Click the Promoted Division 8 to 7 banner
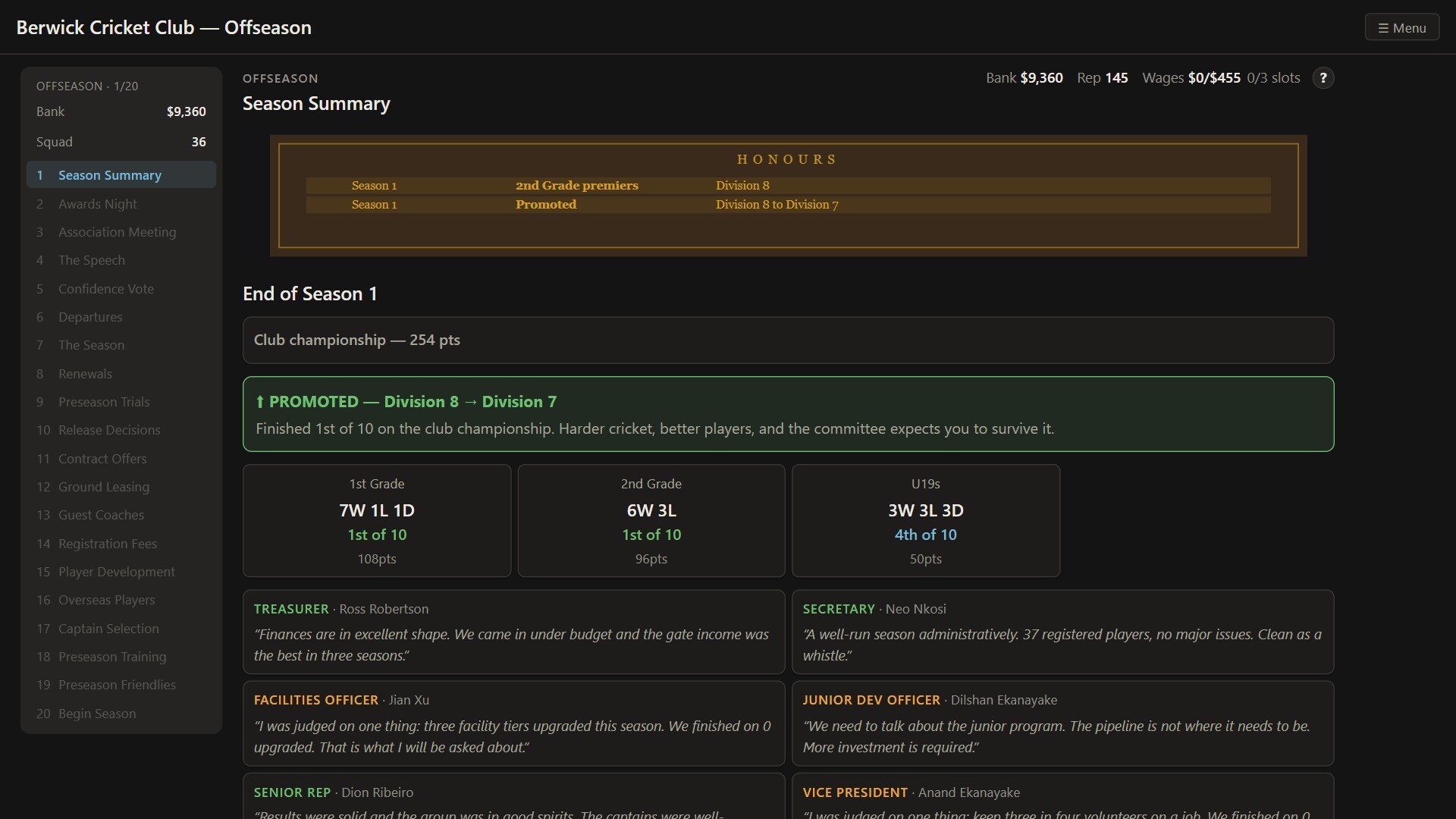 pyautogui.click(x=788, y=414)
